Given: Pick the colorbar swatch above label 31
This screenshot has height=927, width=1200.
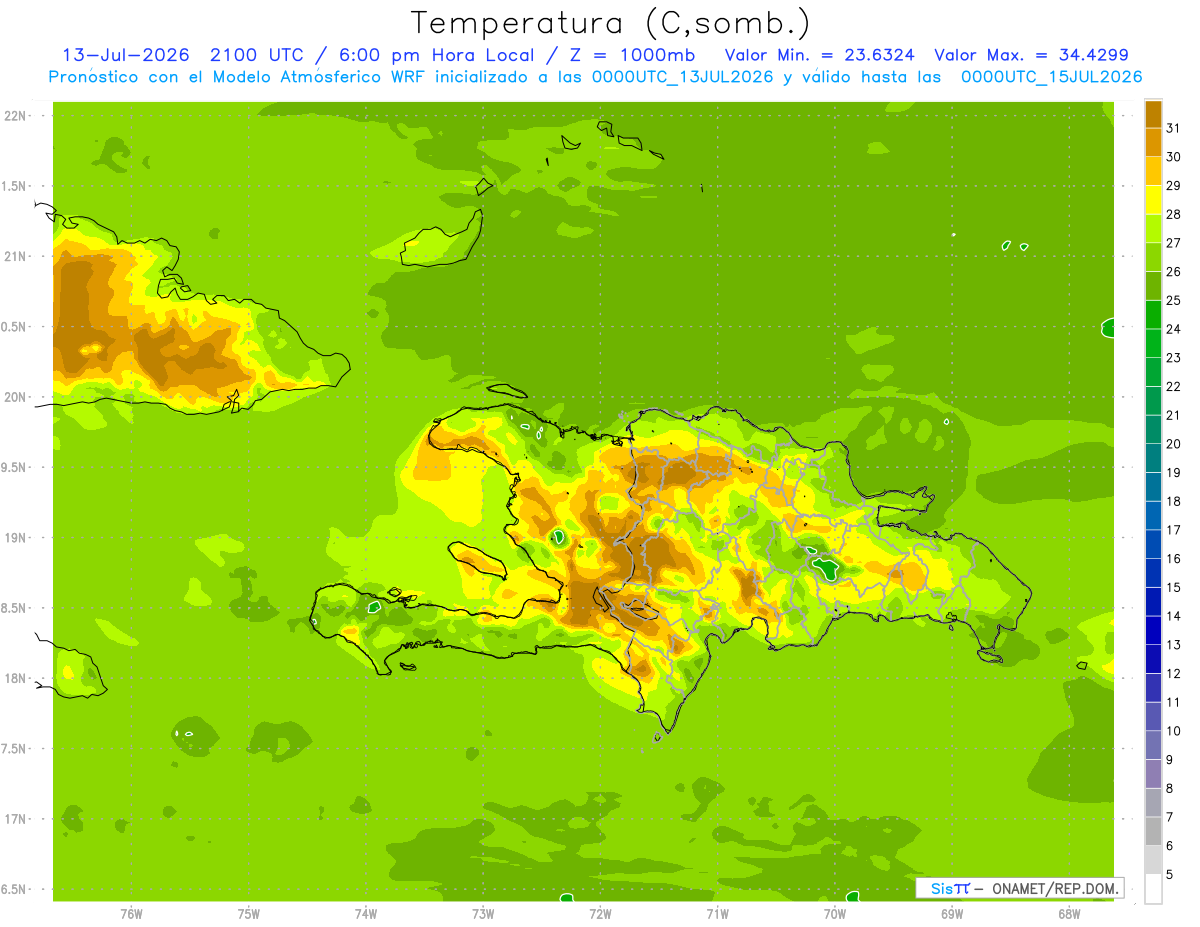Looking at the screenshot, I should (1153, 114).
